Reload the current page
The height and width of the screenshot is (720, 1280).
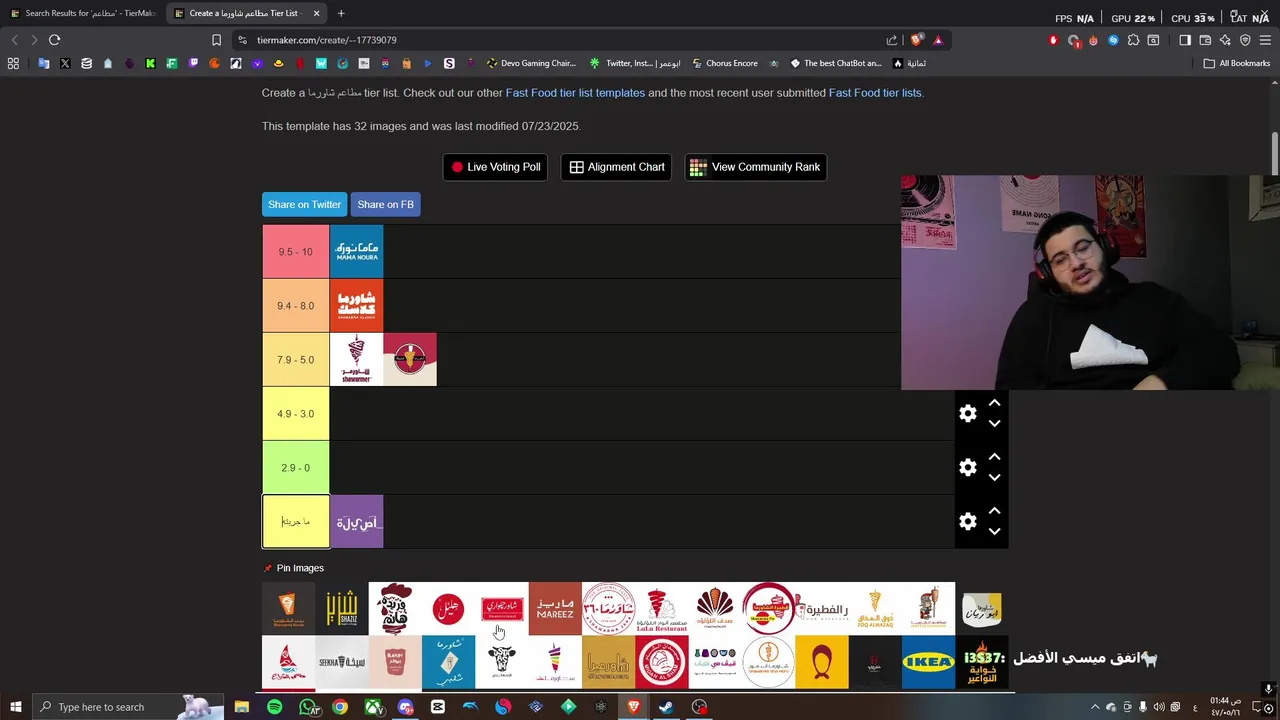54,40
